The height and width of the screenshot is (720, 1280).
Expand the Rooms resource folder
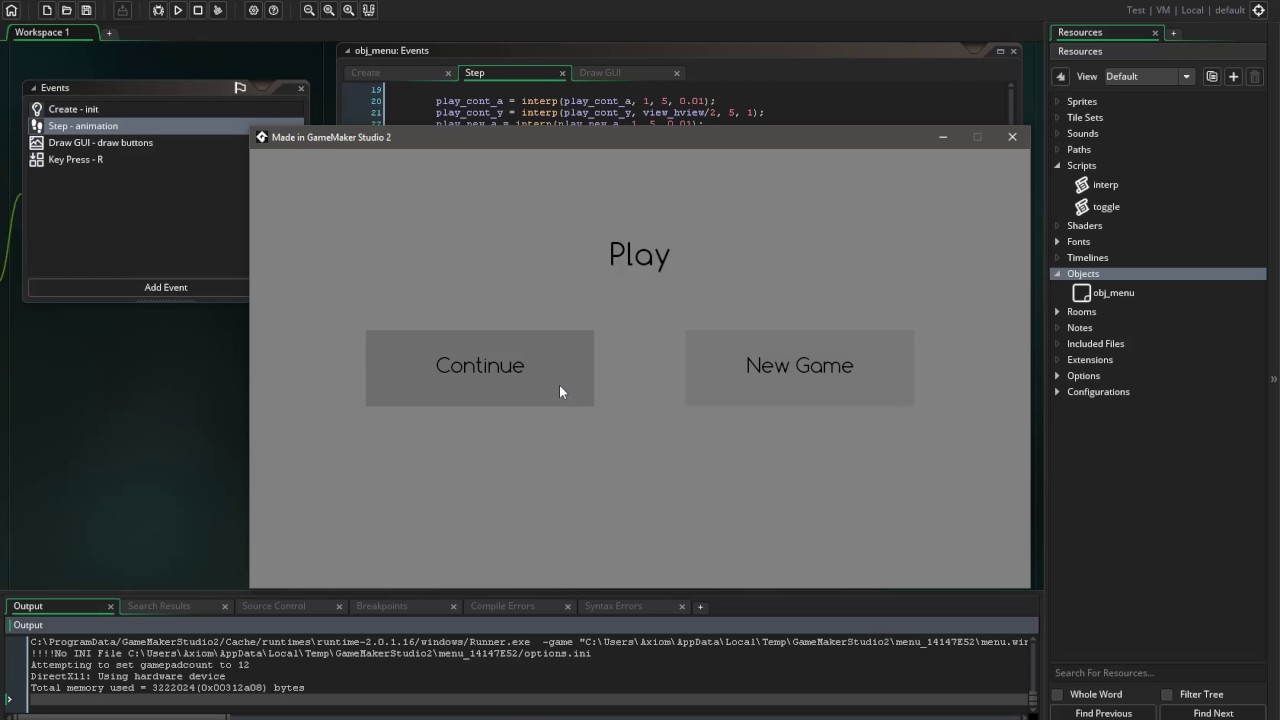[1058, 312]
